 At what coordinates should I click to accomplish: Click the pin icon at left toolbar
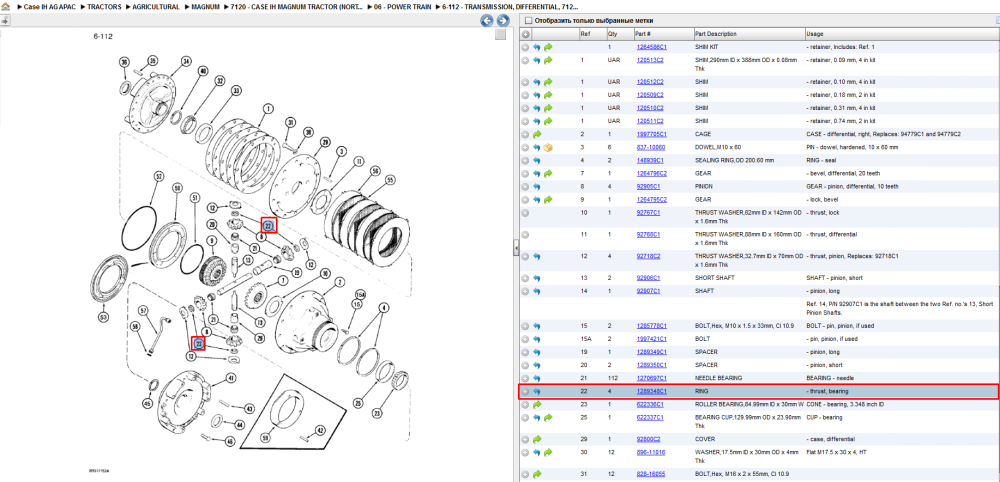tap(4, 20)
